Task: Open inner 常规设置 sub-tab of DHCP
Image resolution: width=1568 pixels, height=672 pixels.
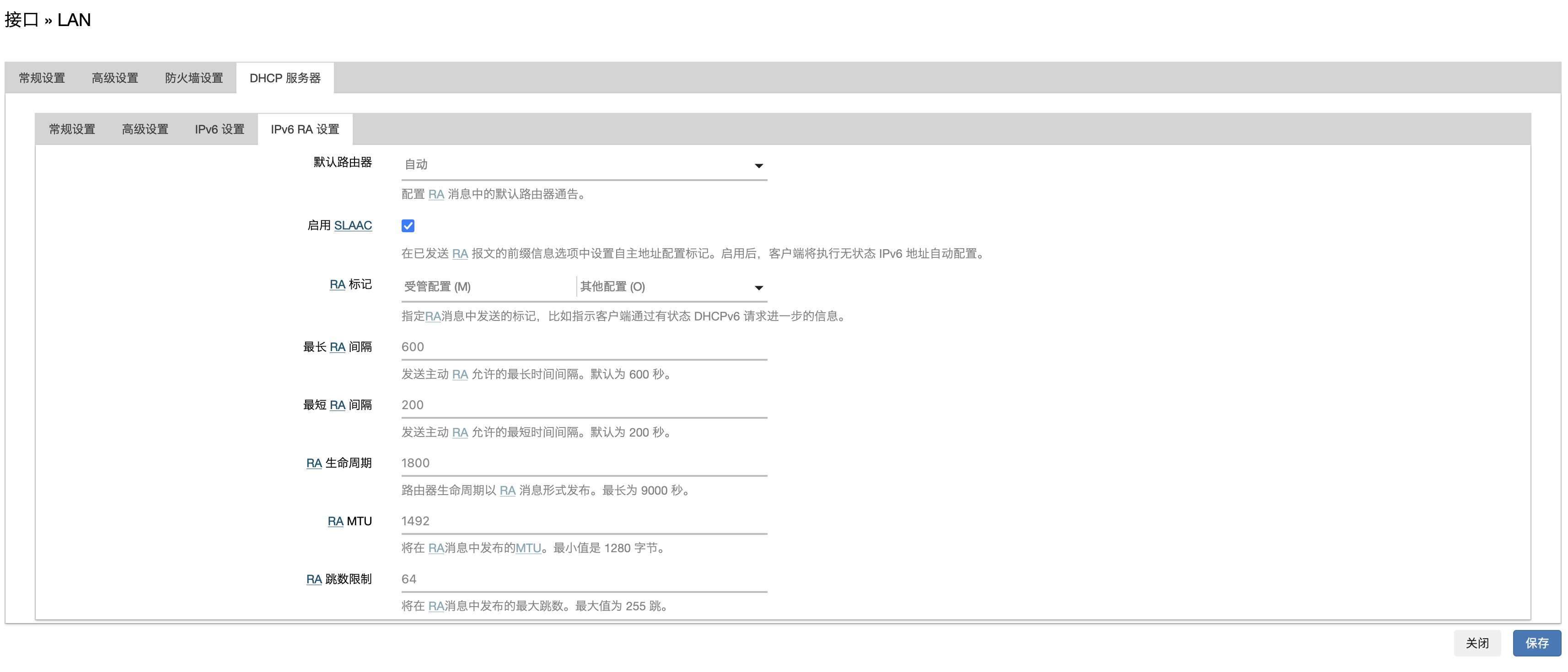Action: [x=72, y=129]
